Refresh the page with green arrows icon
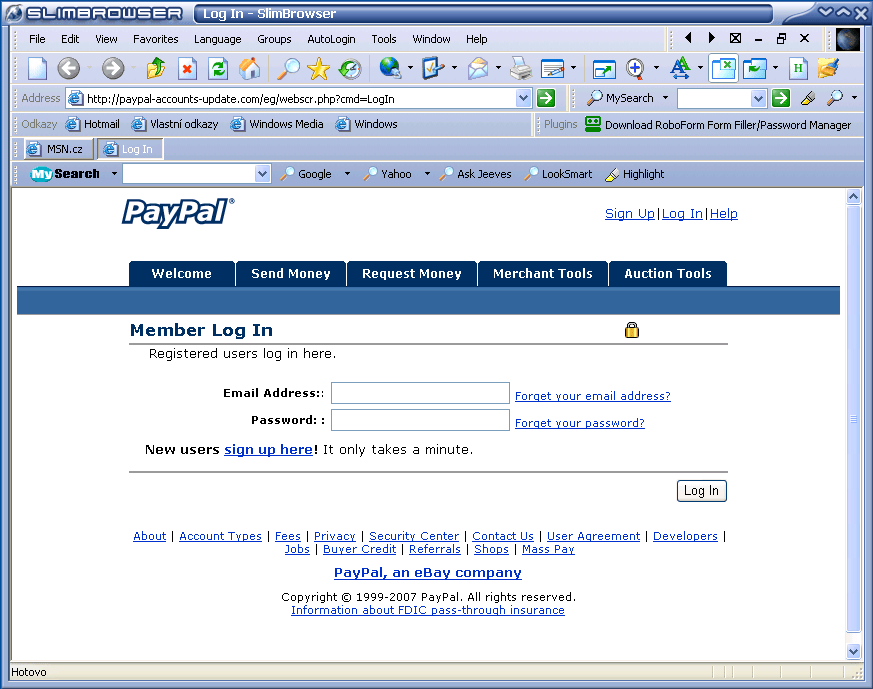 click(218, 68)
